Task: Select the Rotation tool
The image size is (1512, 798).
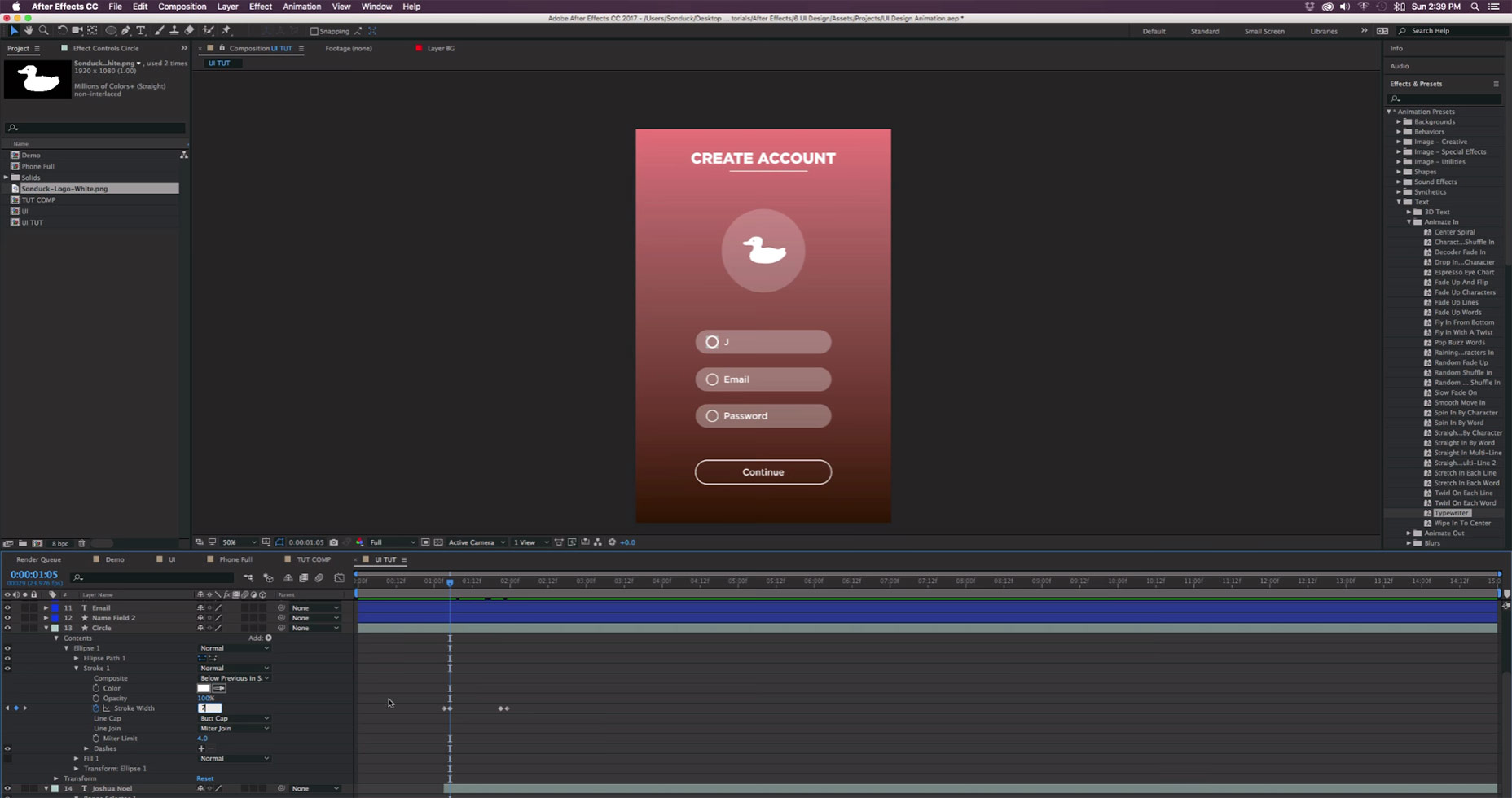Action: pos(62,30)
